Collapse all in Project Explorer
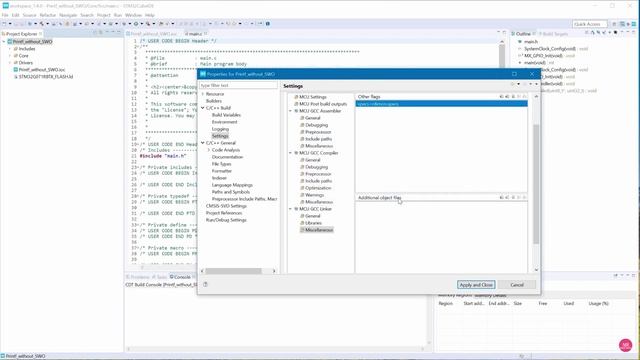The width and height of the screenshot is (640, 360). (x=95, y=33)
